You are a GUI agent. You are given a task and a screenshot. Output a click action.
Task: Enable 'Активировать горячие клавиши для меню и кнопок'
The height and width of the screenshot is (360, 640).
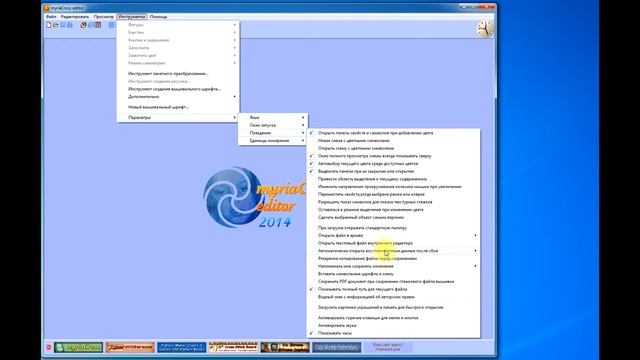click(393, 318)
